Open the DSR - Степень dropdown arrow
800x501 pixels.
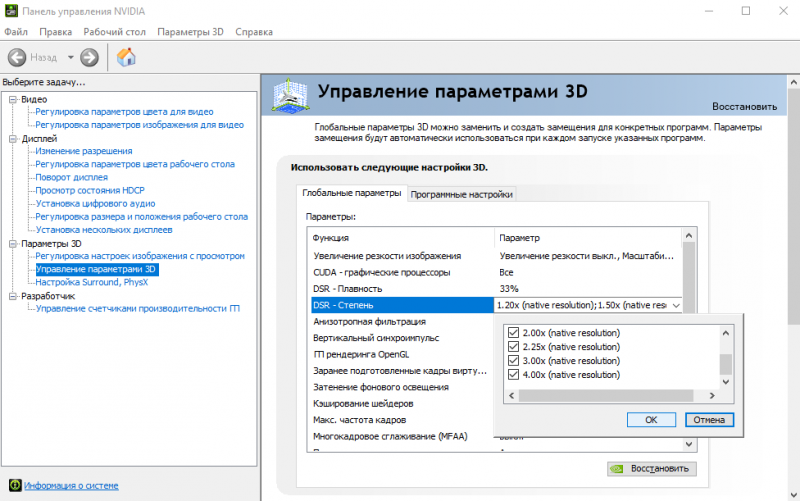click(x=676, y=305)
